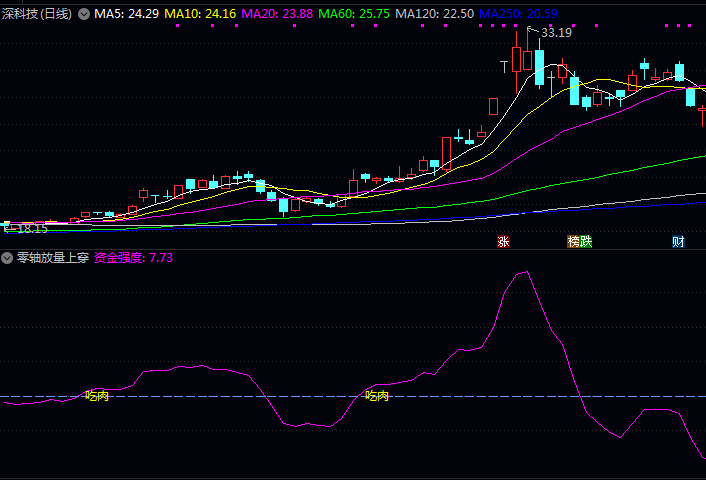This screenshot has width=706, height=480.
Task: Select the yellow MA10 label
Action: 200,14
